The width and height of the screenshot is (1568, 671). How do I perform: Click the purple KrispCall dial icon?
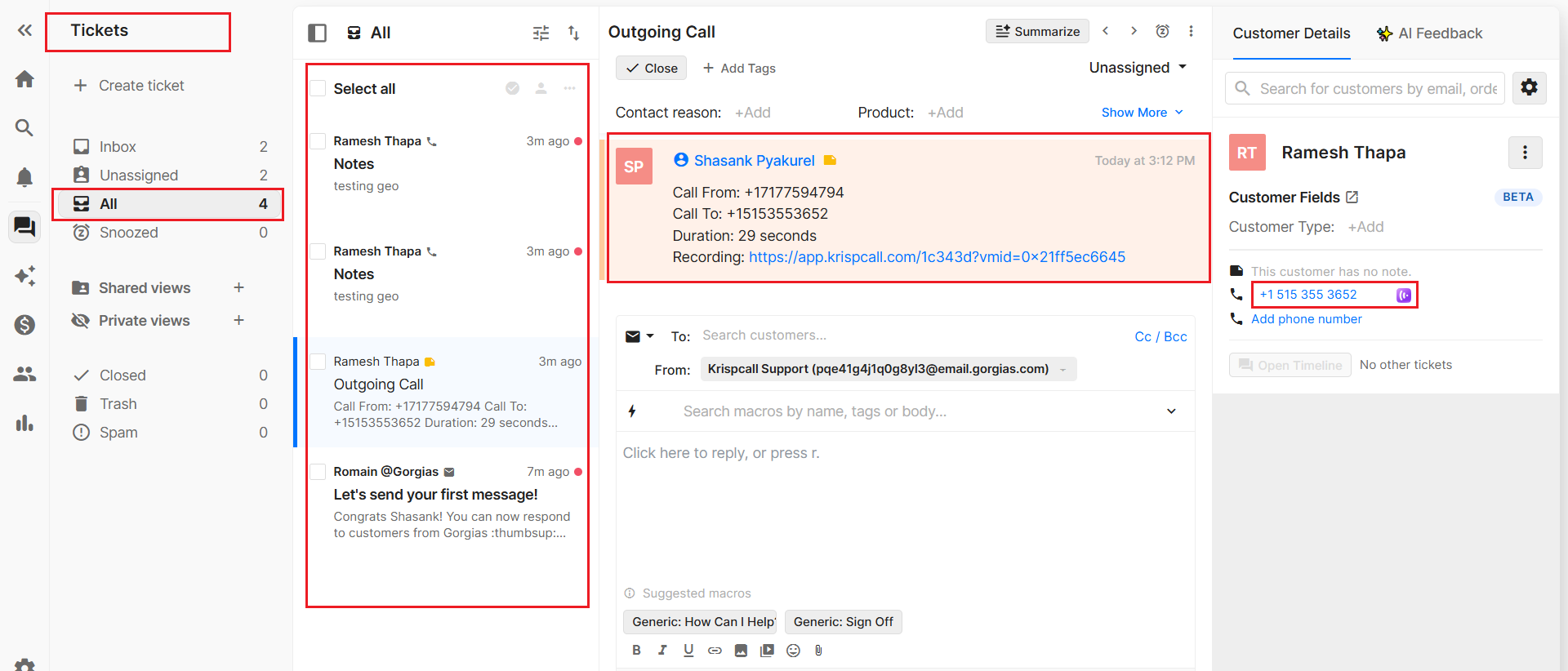1403,295
